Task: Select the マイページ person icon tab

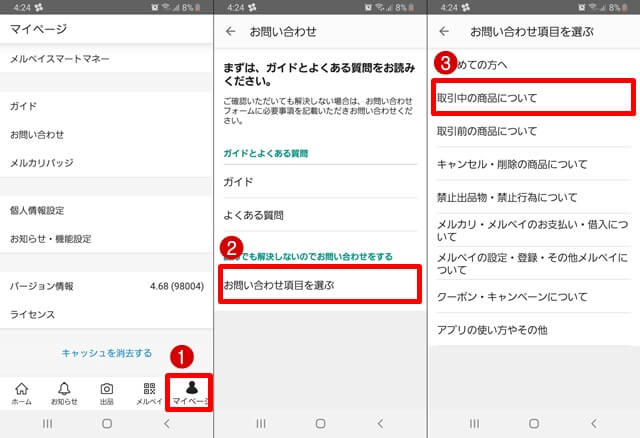Action: pyautogui.click(x=189, y=393)
